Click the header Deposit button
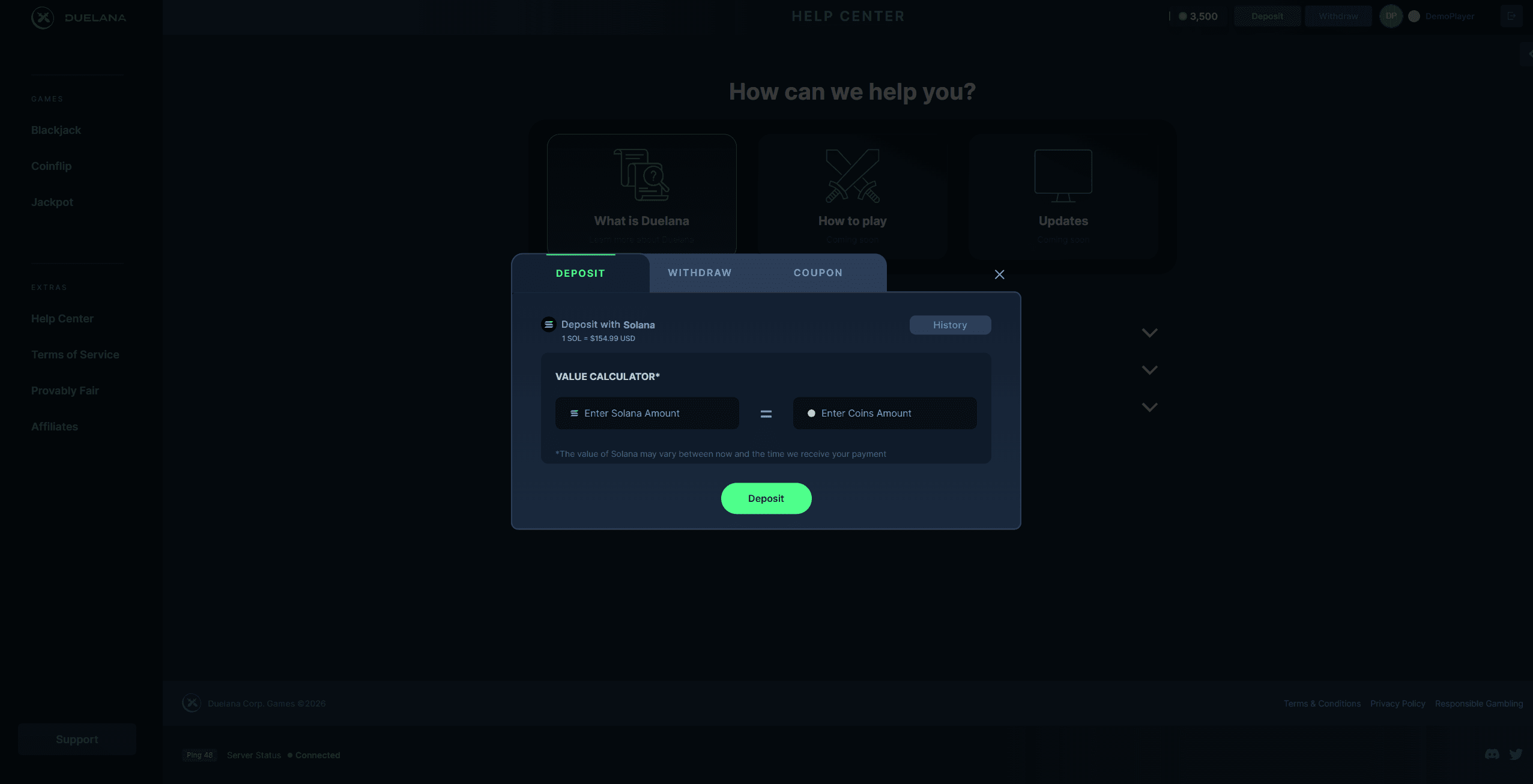 pos(1267,16)
